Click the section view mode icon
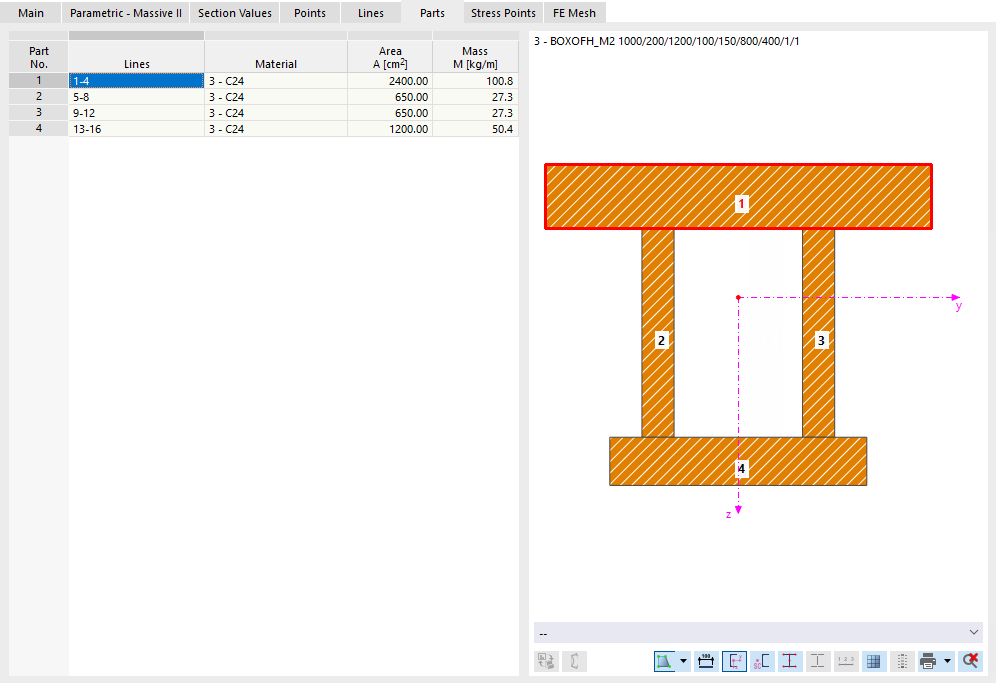Viewport: 996px width, 683px height. click(x=664, y=661)
